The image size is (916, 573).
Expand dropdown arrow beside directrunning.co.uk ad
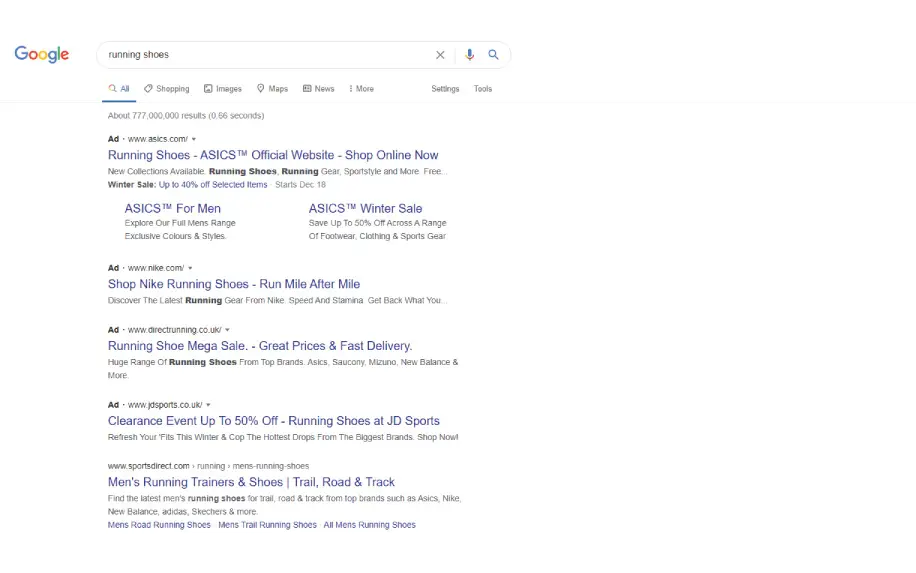pos(227,330)
